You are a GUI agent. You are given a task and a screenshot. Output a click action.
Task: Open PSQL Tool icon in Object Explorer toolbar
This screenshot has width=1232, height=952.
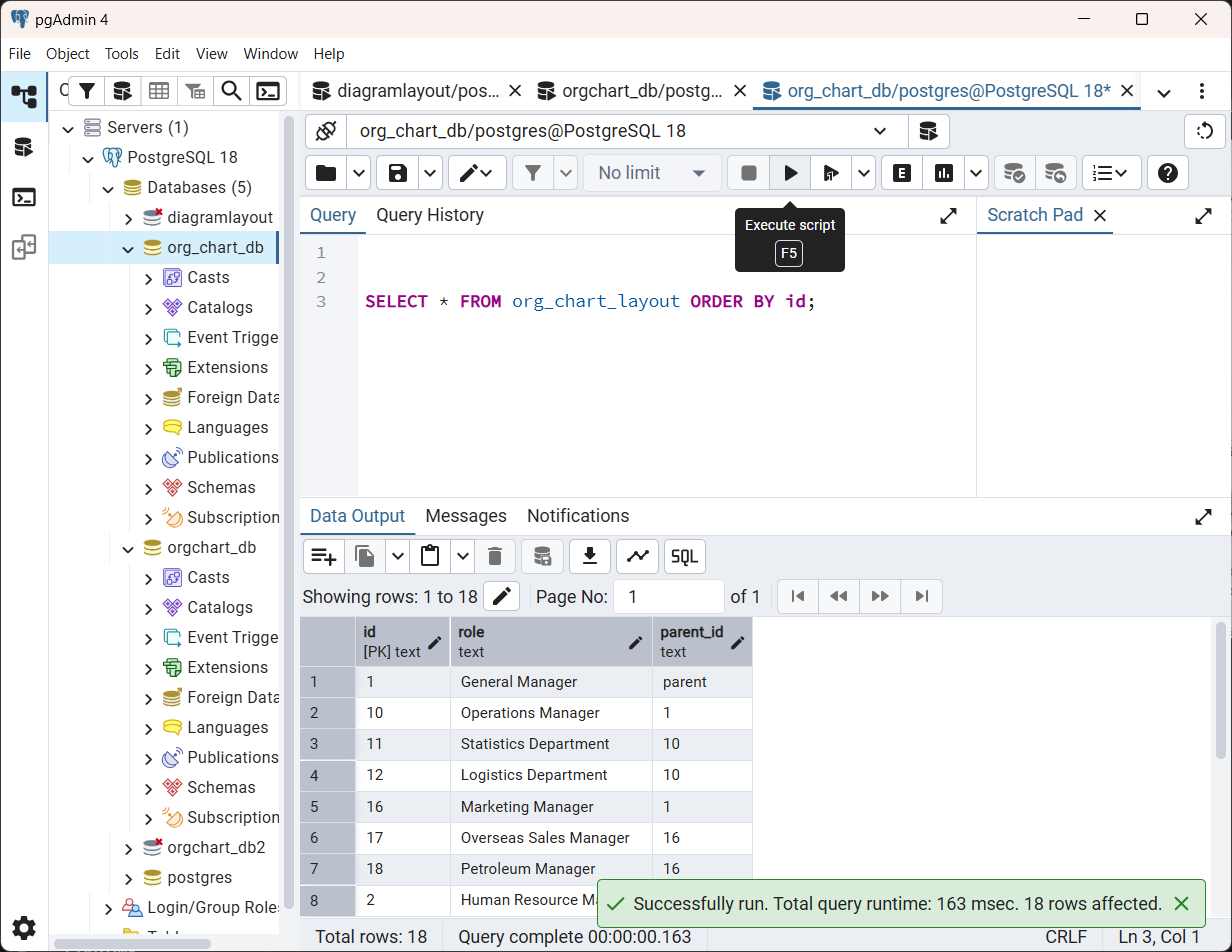tap(268, 91)
